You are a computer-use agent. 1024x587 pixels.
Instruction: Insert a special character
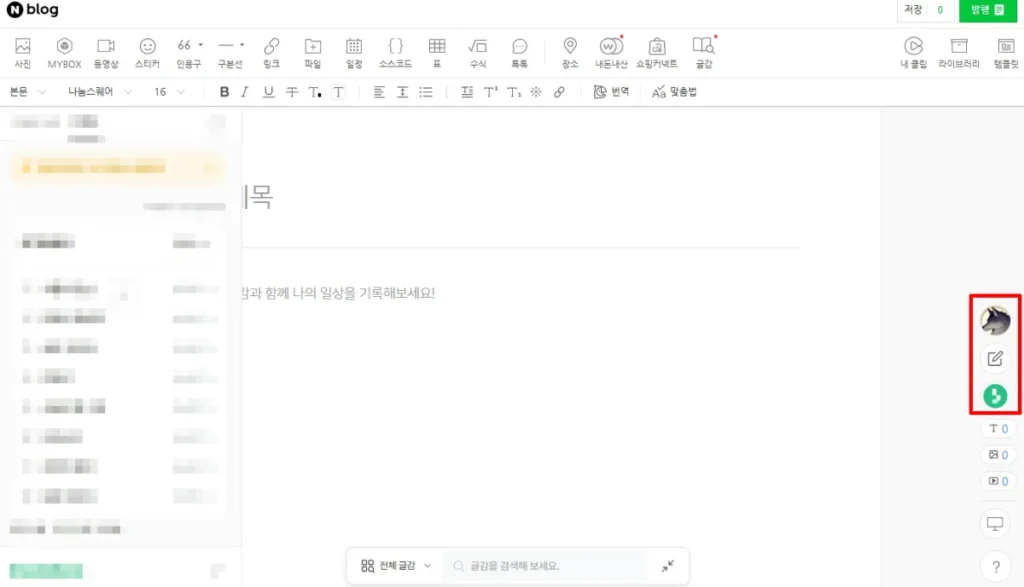536,92
